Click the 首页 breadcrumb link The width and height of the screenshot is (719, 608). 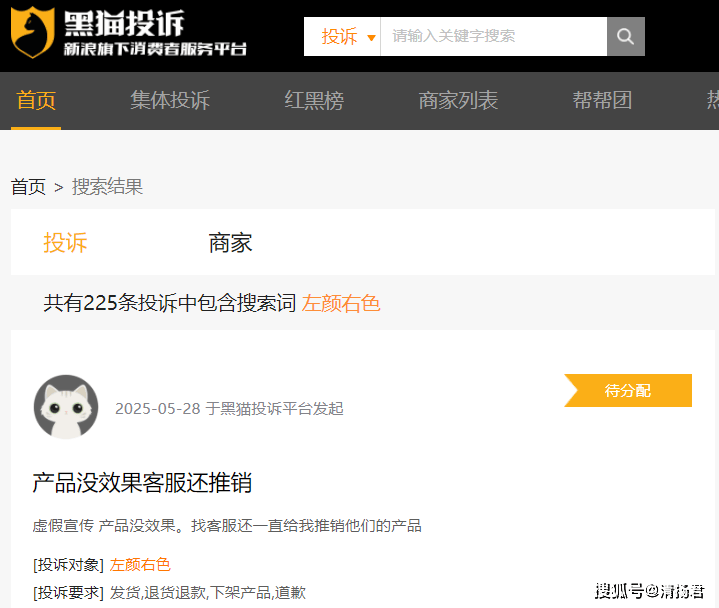pyautogui.click(x=28, y=187)
